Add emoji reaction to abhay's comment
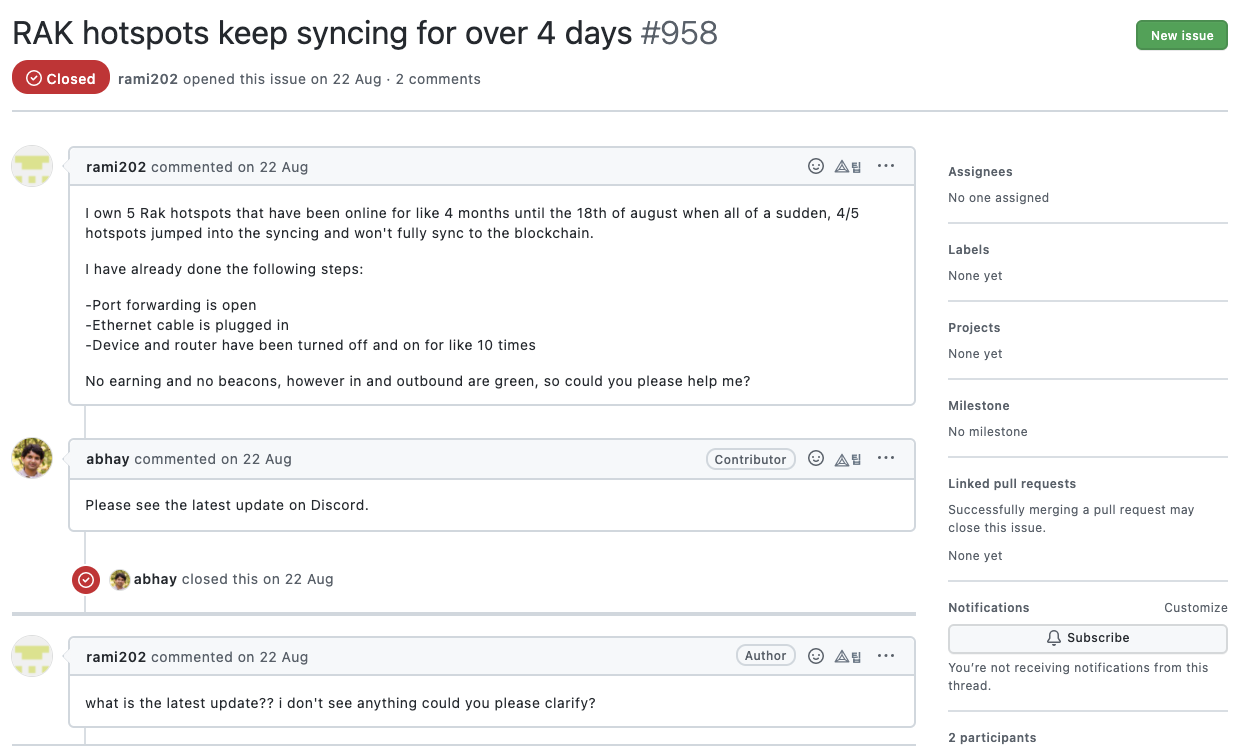The width and height of the screenshot is (1238, 750). [x=816, y=458]
